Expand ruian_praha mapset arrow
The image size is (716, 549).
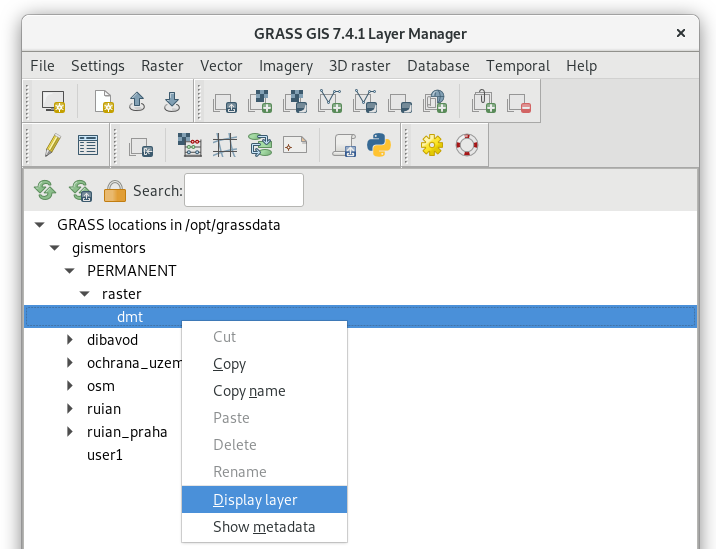(69, 432)
